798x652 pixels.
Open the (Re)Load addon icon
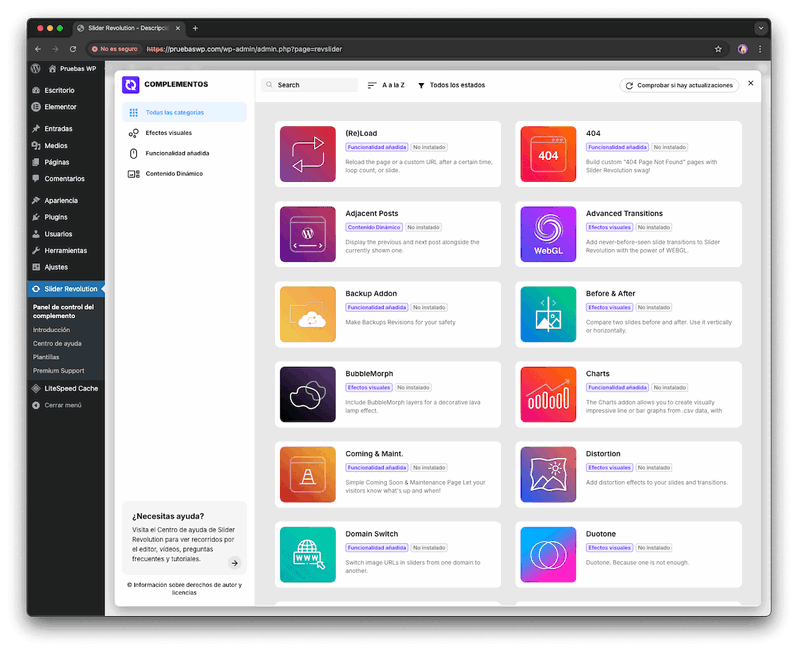[x=307, y=154]
